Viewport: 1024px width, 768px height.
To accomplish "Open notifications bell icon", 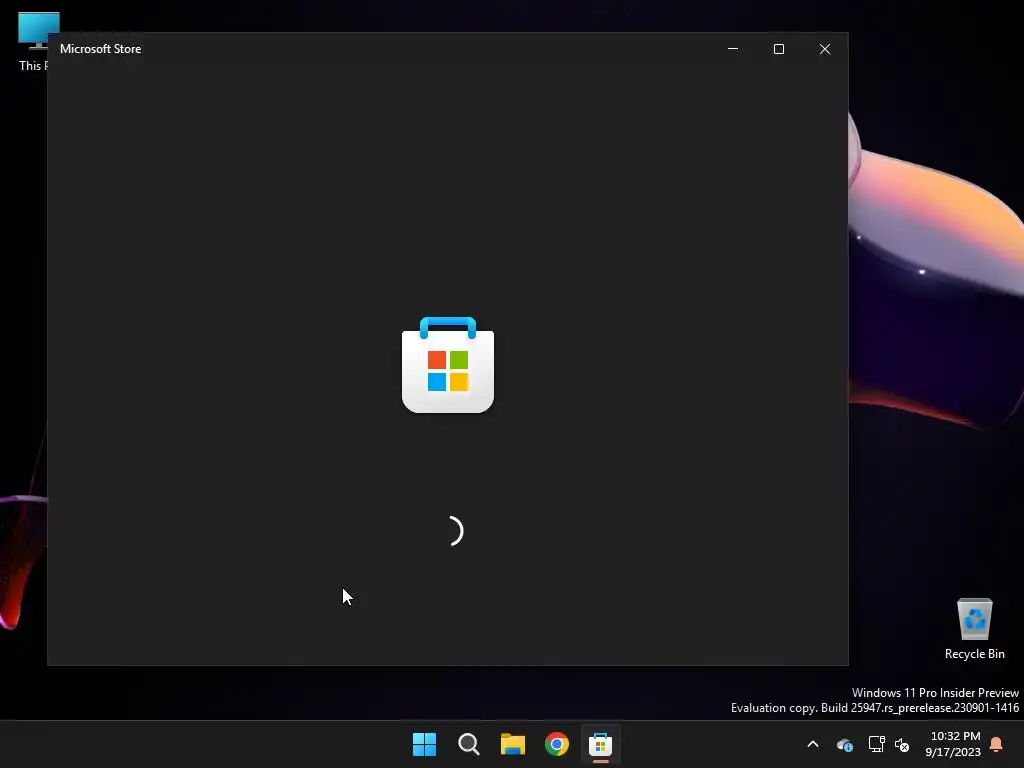I will (997, 744).
